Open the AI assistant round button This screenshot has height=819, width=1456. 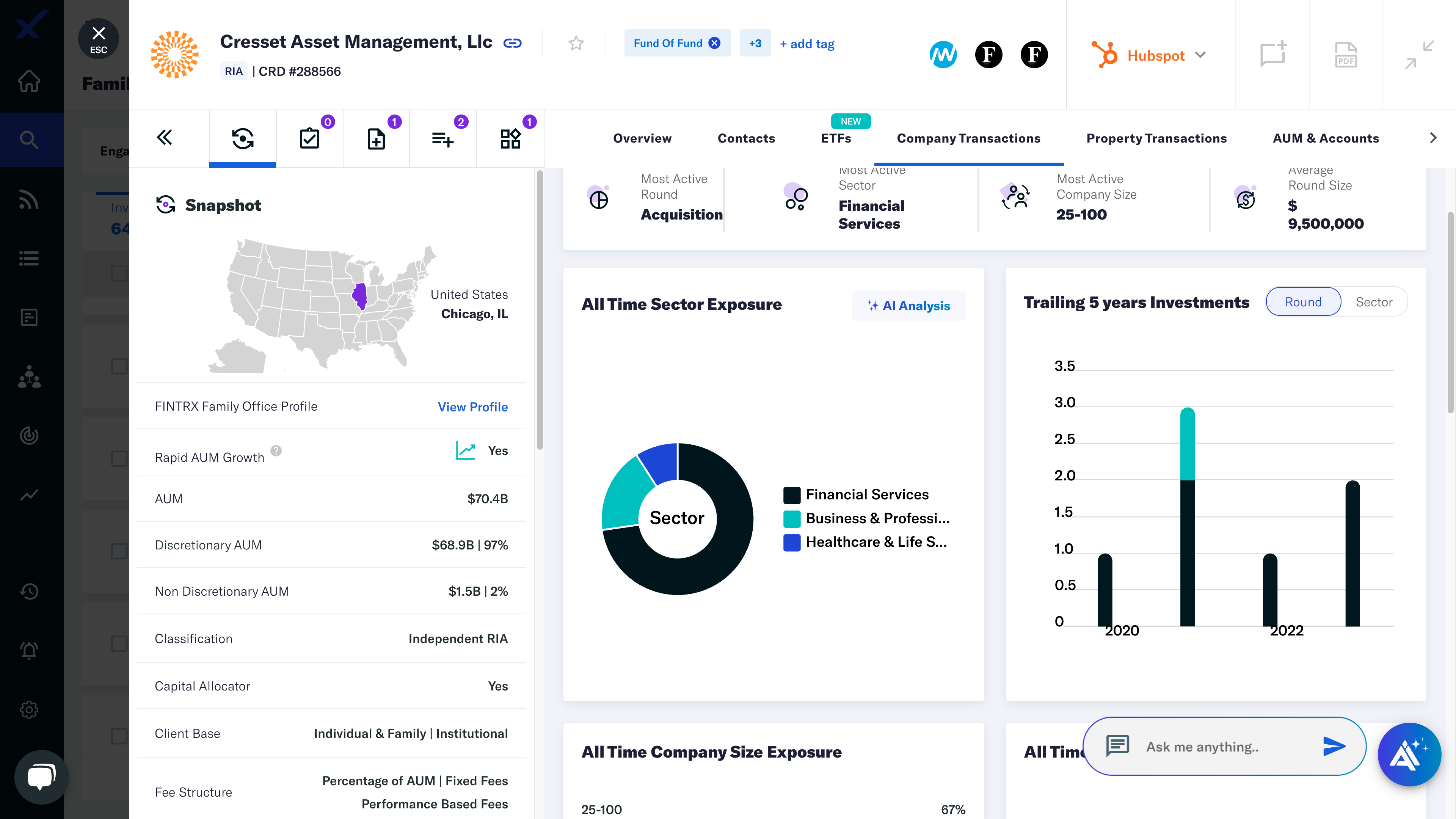(1409, 755)
